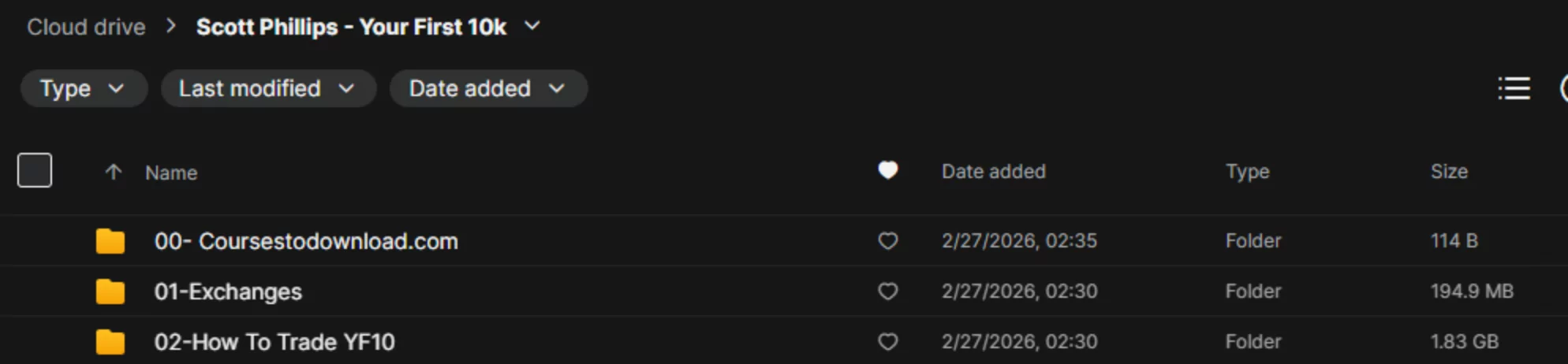Click the folder icon for 00- Coursestodownload.com
The image size is (1568, 364).
point(110,241)
